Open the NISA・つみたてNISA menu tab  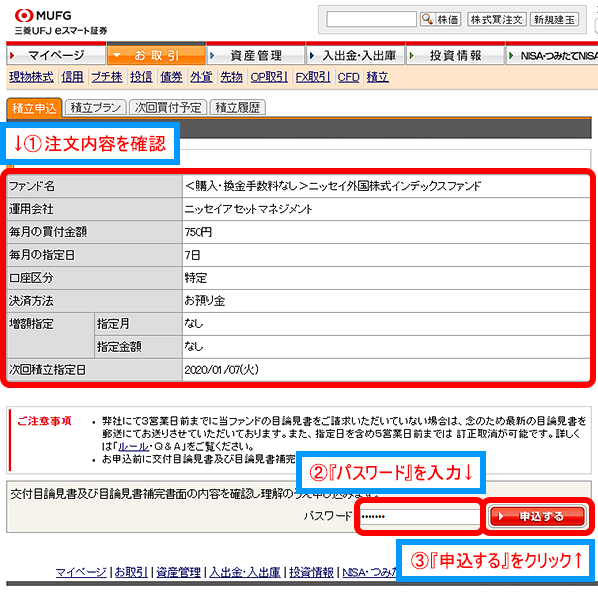[x=552, y=55]
